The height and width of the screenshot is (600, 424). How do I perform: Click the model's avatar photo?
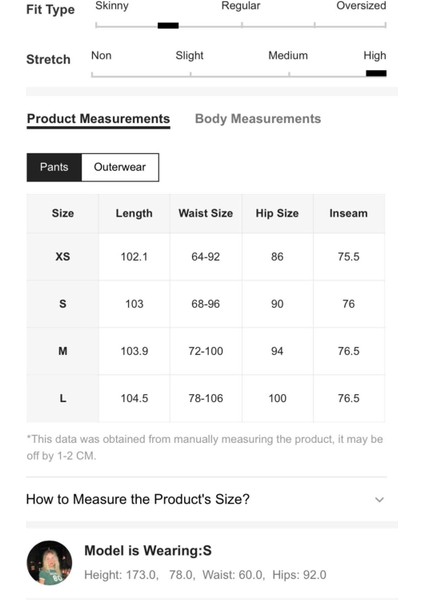(x=49, y=562)
